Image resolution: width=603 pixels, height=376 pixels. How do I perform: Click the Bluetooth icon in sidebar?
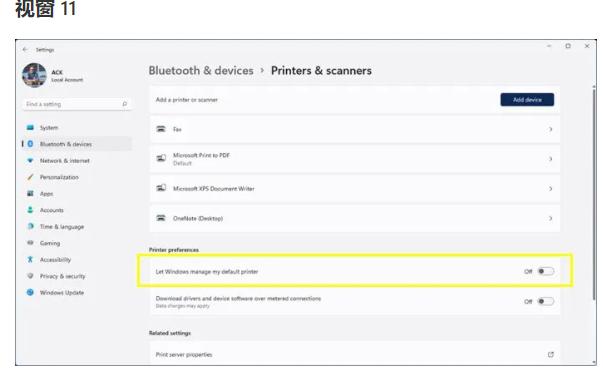click(x=30, y=144)
